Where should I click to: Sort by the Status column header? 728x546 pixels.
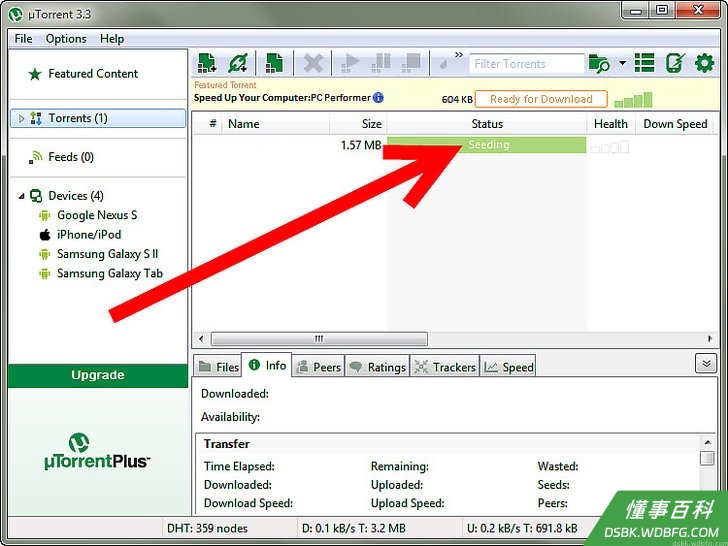(487, 124)
